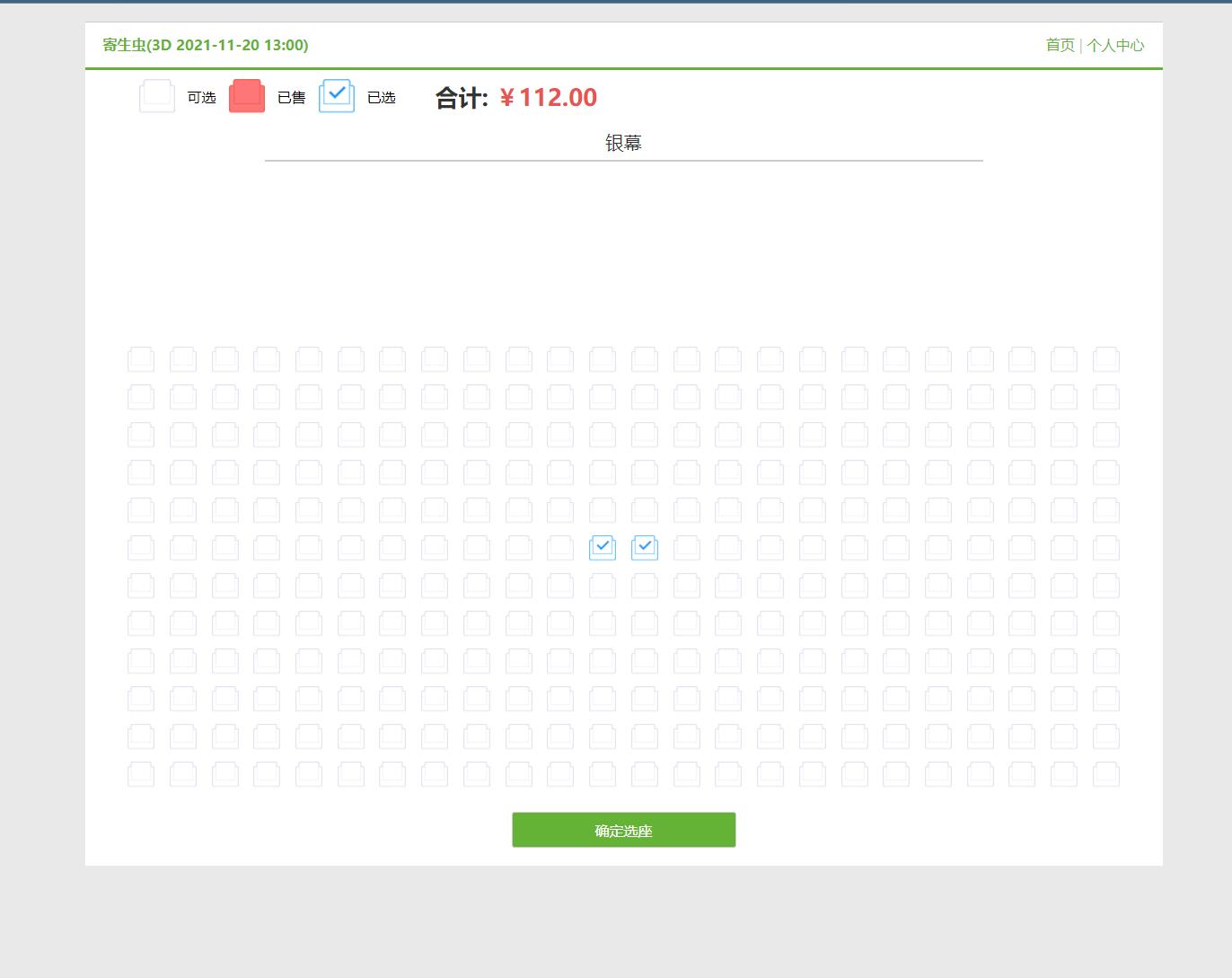Select the seat at the top-right corner
Viewport: 1232px width, 978px height.
1105,359
